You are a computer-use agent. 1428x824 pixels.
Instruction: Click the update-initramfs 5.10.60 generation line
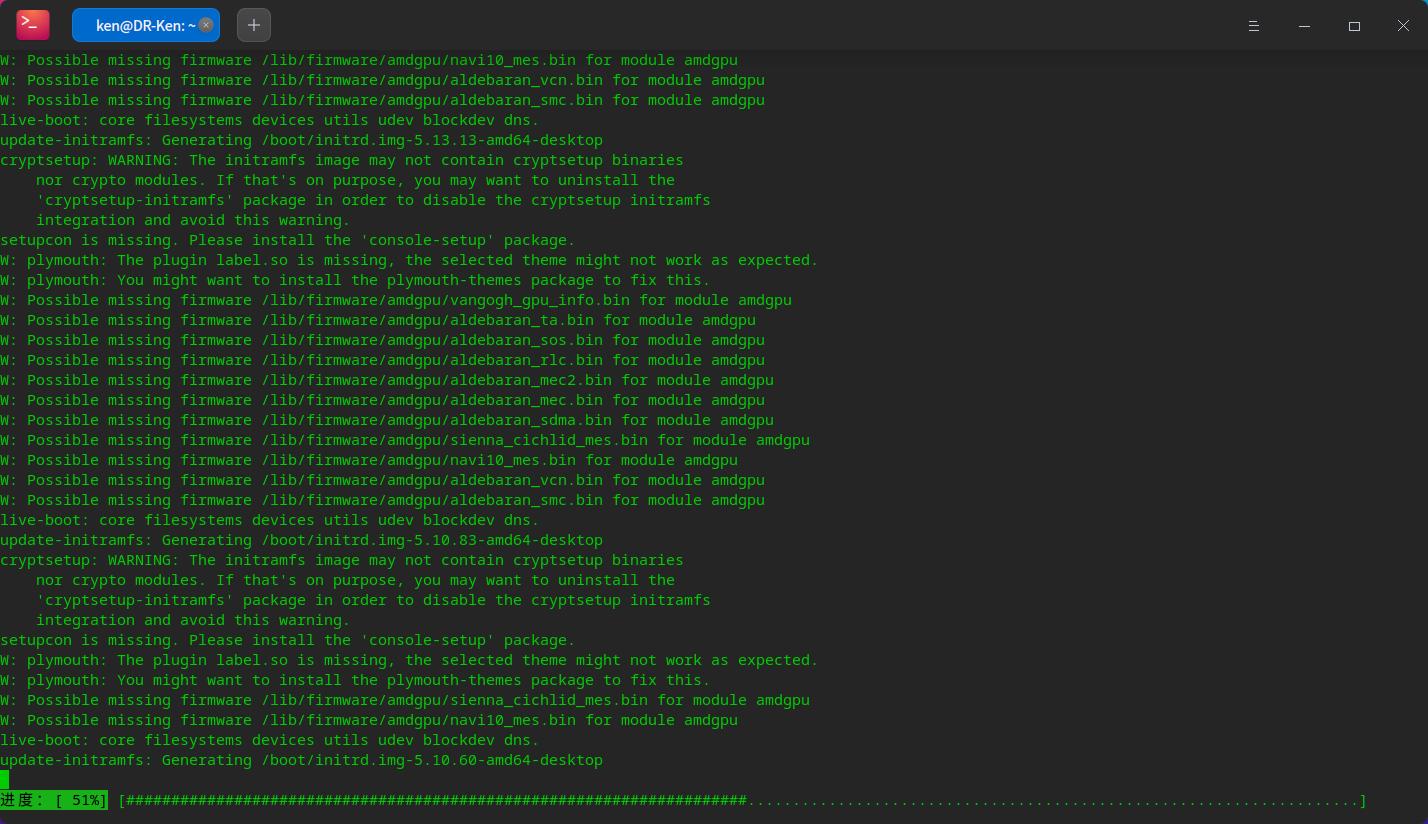(x=301, y=760)
